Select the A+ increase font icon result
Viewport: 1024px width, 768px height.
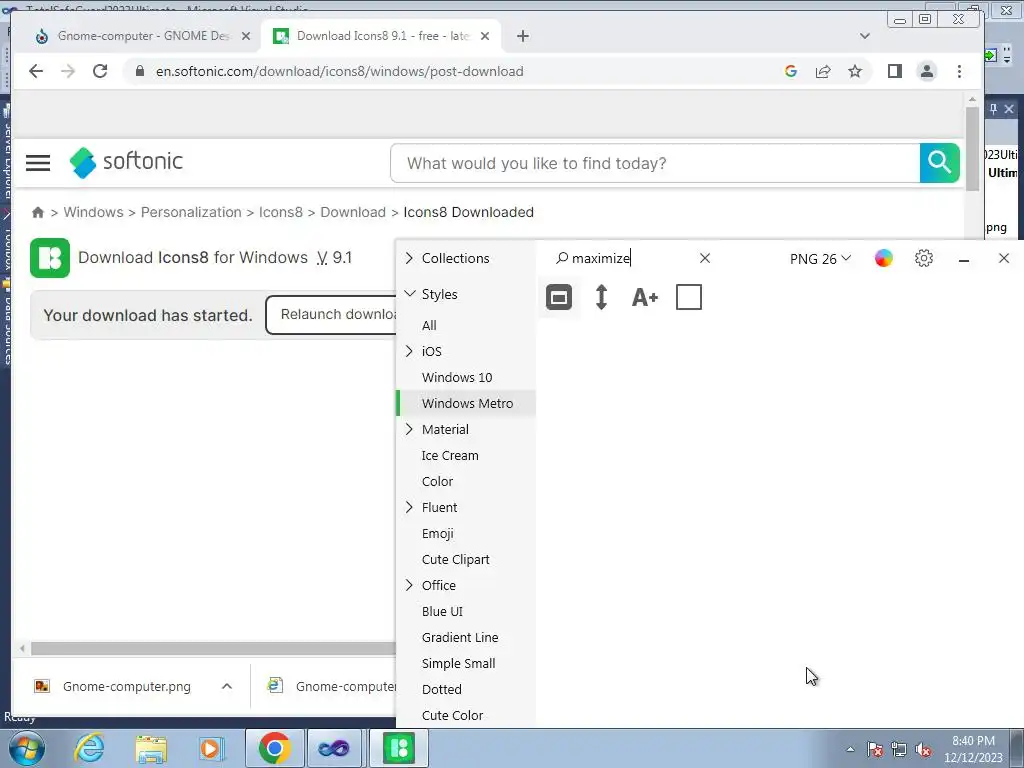click(x=645, y=298)
